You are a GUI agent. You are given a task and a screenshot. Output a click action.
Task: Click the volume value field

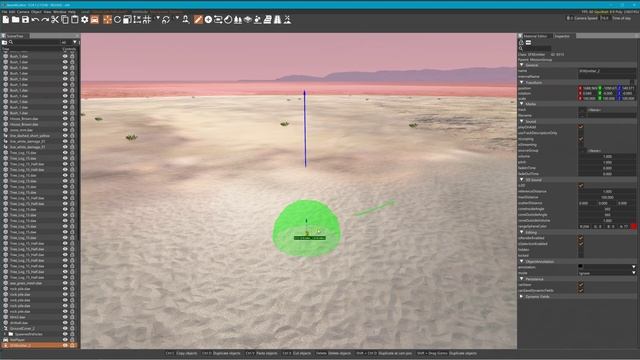[607, 156]
